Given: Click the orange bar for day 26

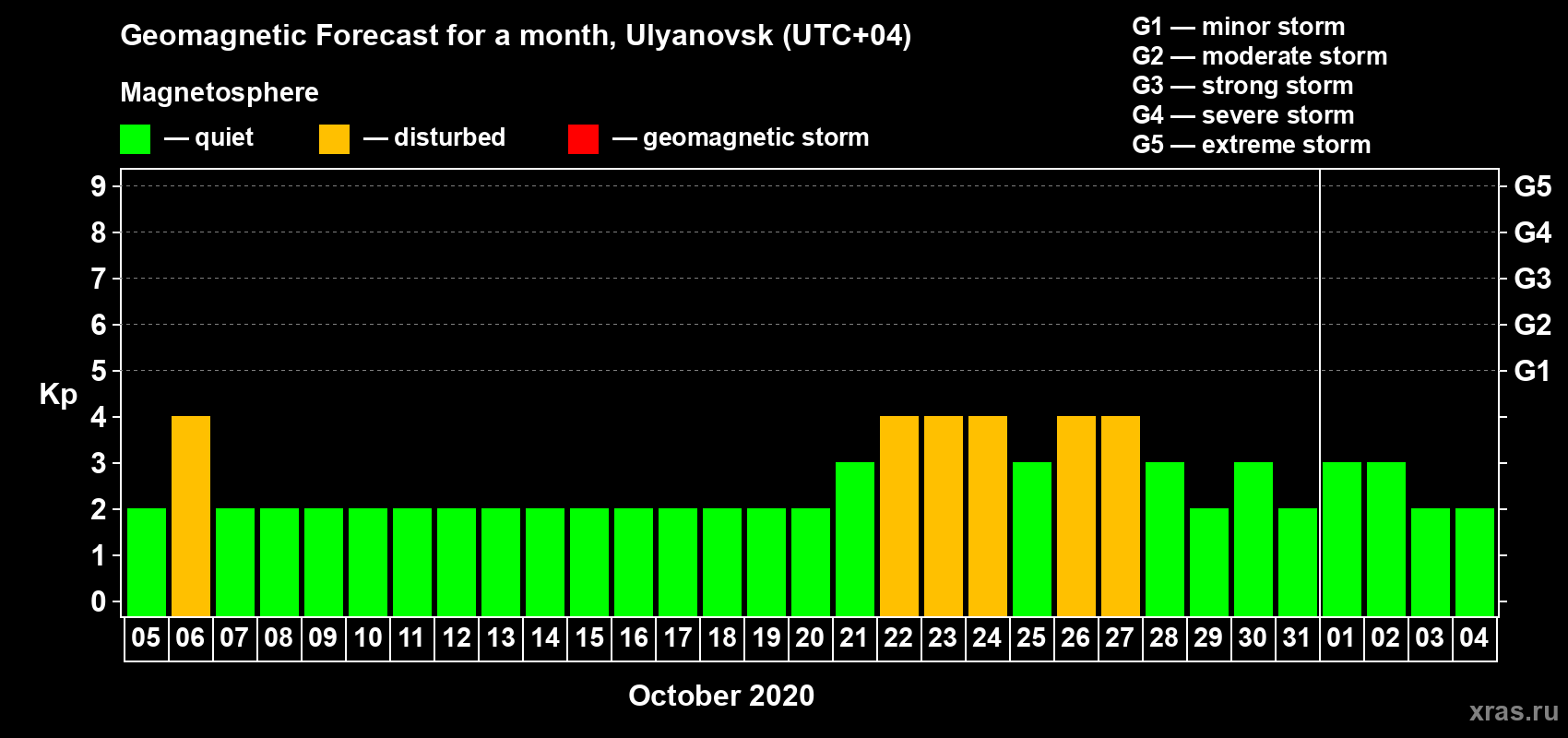Looking at the screenshot, I should click(x=1076, y=516).
